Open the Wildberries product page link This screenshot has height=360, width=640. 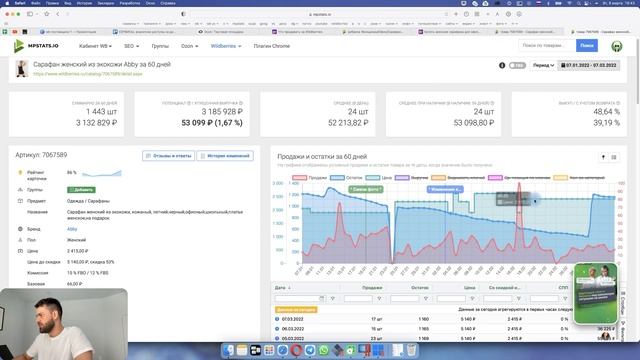click(88, 74)
